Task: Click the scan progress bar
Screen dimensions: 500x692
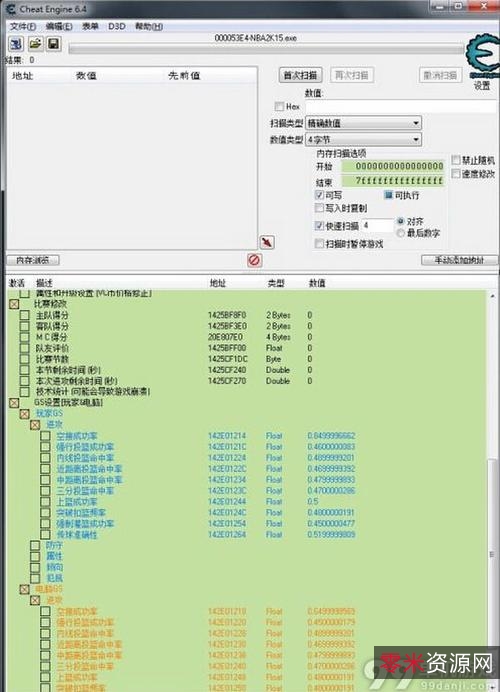Action: pyautogui.click(x=267, y=49)
